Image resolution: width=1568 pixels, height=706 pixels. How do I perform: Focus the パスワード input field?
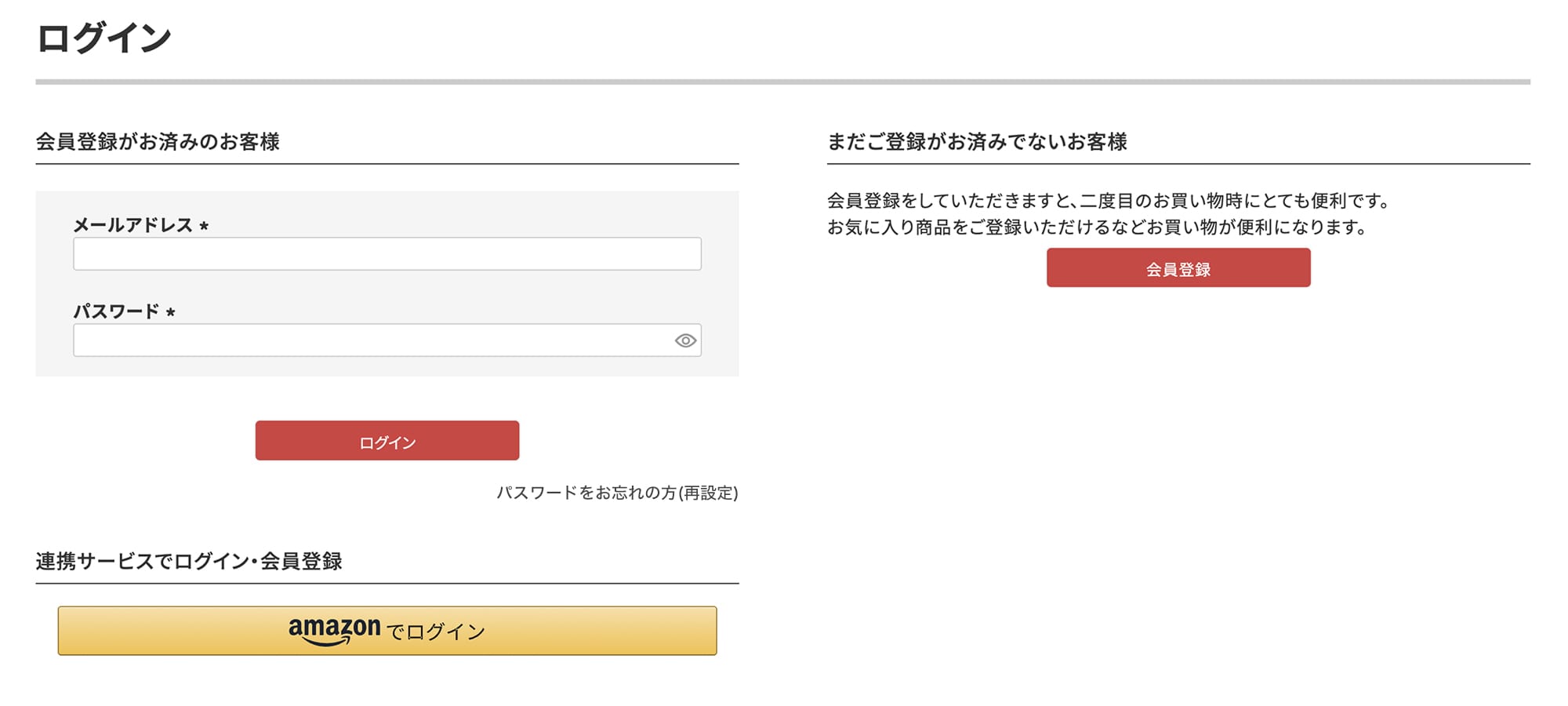pos(368,340)
